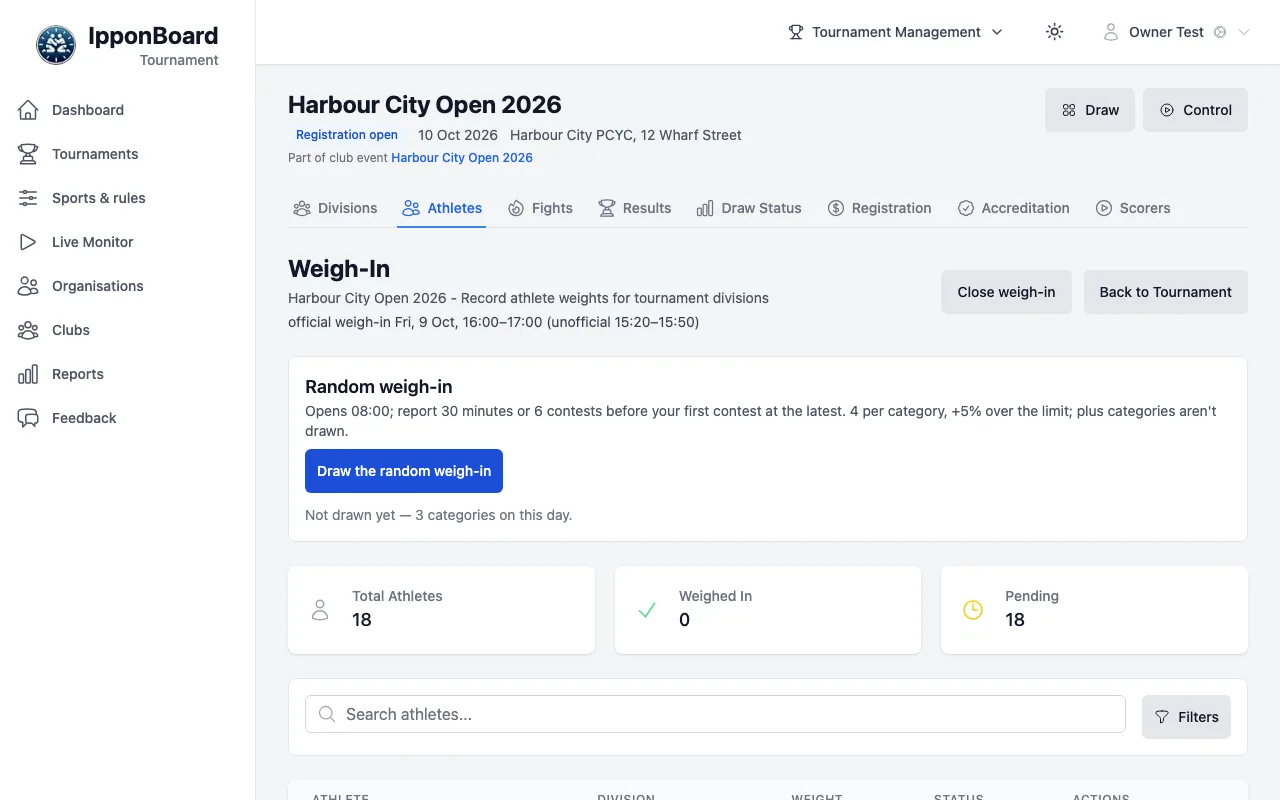Screen dimensions: 1280x800
Task: Click the settings cog beside Owner Test
Action: [x=1220, y=32]
